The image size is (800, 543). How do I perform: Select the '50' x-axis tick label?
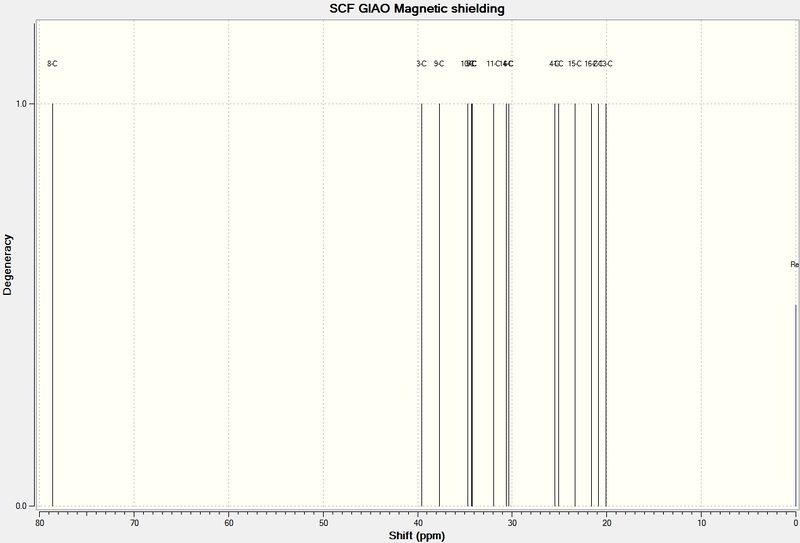click(x=323, y=523)
